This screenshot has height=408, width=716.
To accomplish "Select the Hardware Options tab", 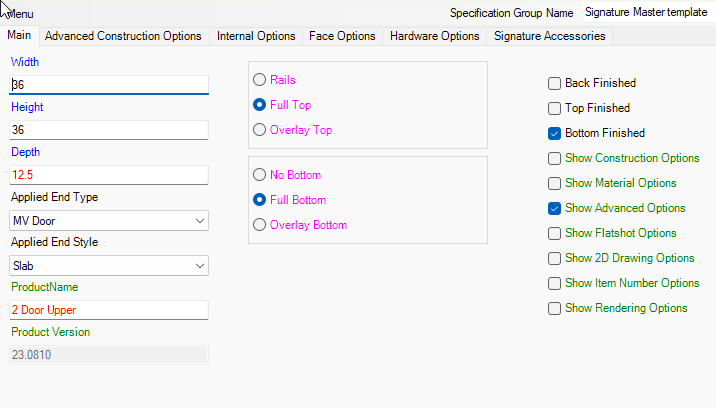I will 434,36.
